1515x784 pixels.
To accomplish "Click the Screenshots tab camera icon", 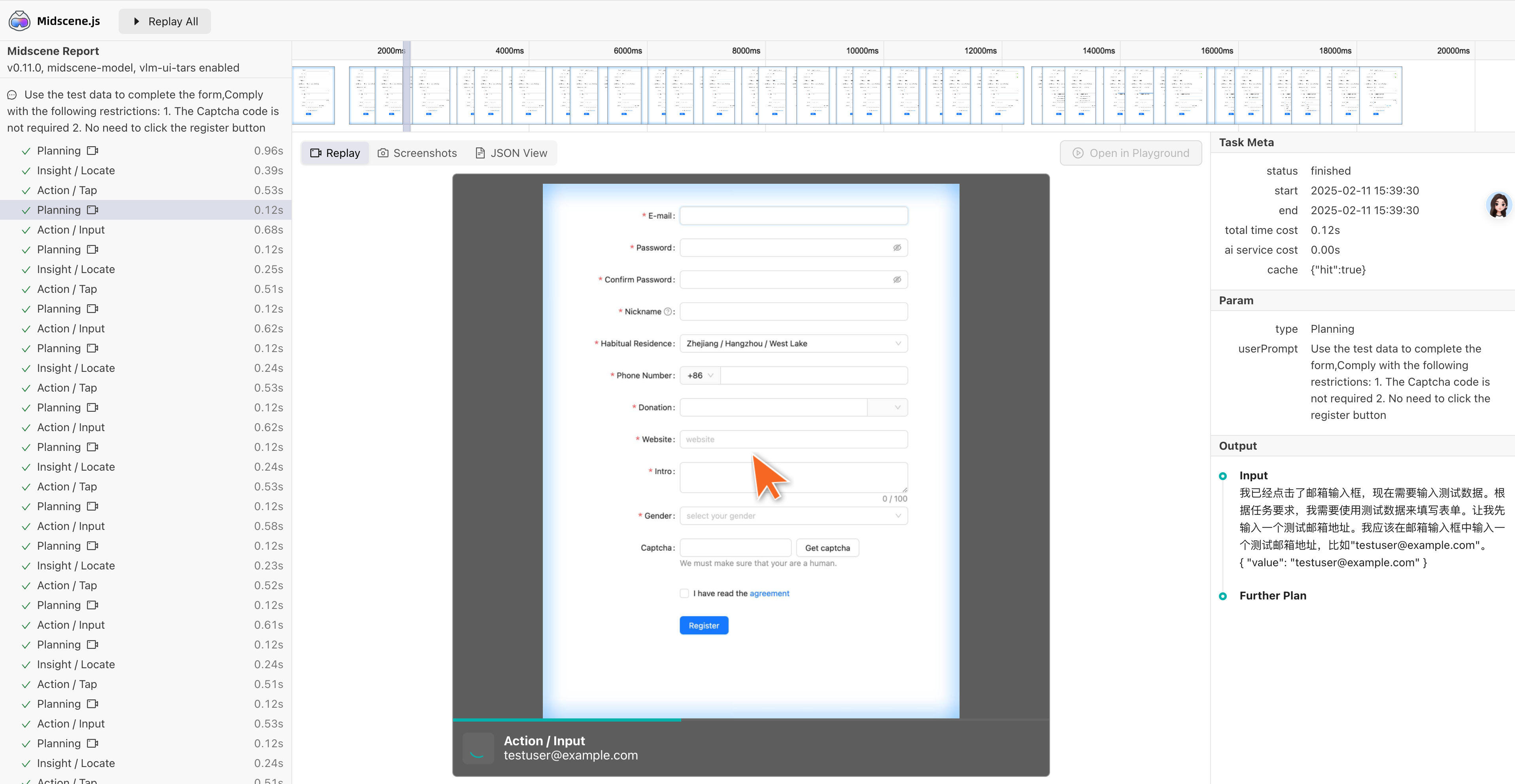I will click(x=383, y=153).
